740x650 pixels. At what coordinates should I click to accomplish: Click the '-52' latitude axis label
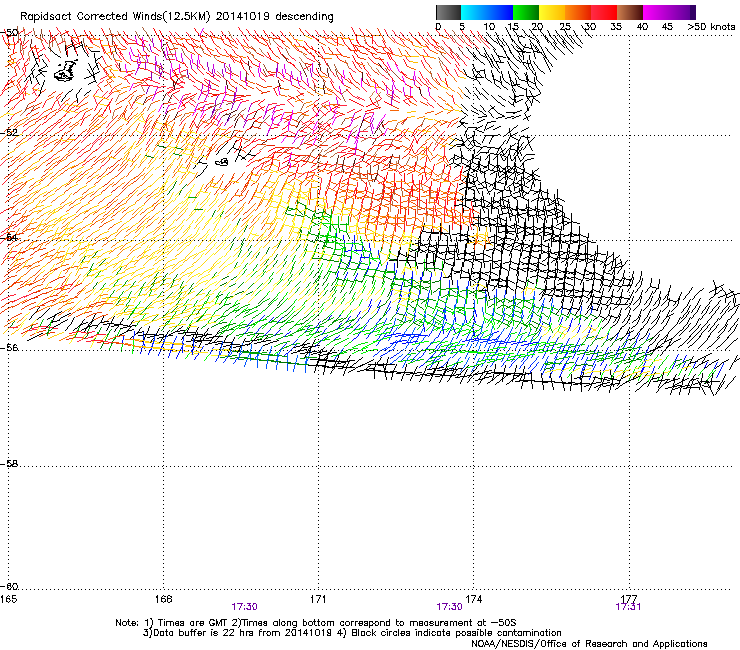click(9, 133)
